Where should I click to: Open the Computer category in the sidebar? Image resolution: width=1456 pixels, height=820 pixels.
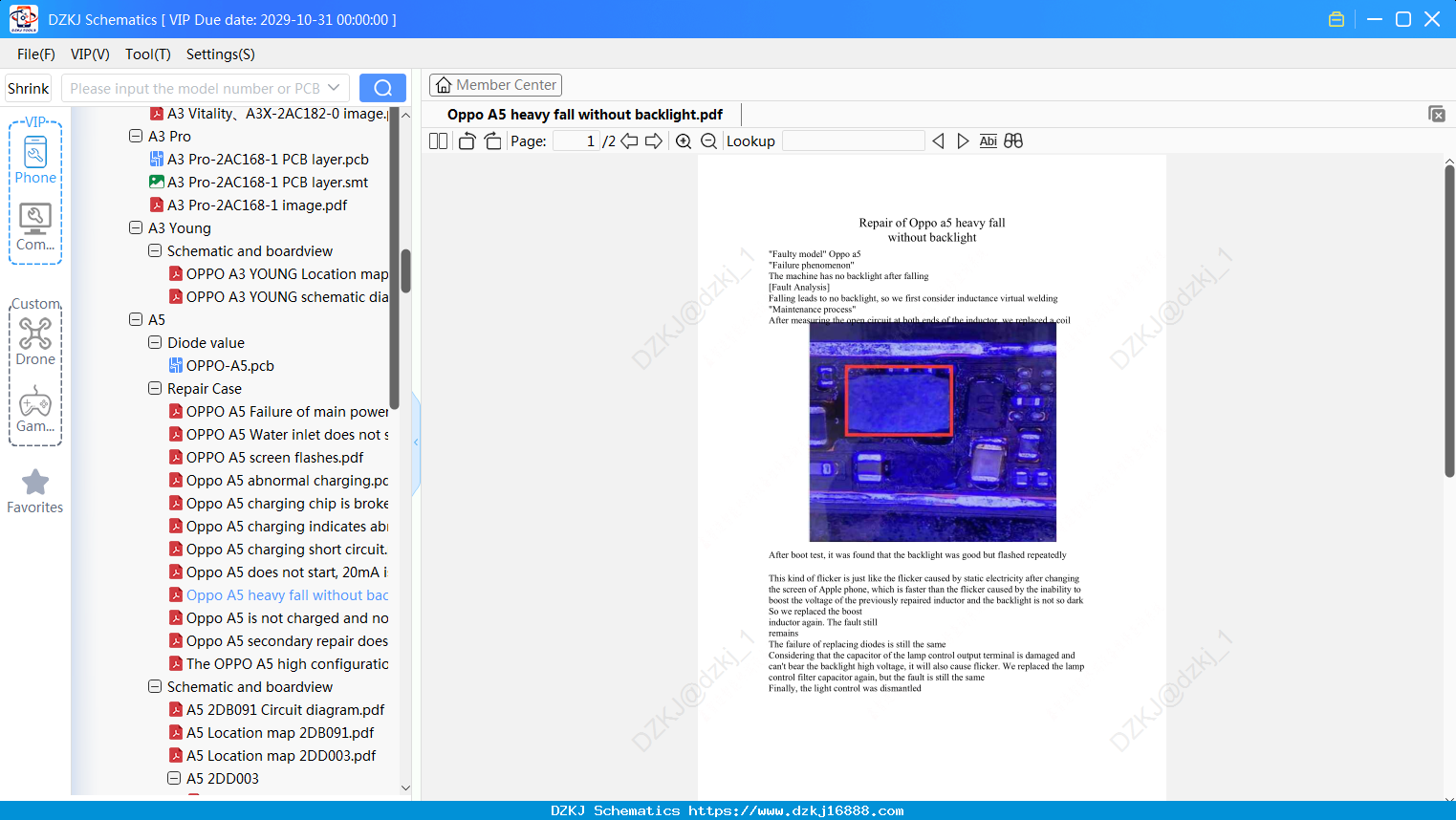point(35,227)
